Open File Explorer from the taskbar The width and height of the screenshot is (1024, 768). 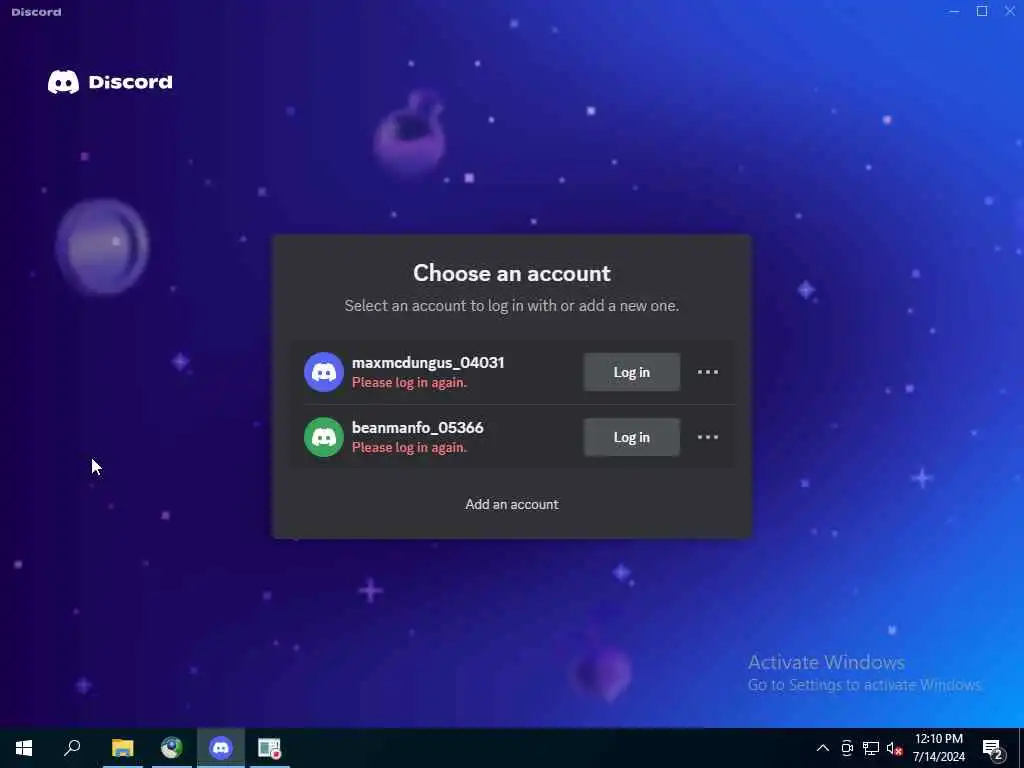pos(122,748)
